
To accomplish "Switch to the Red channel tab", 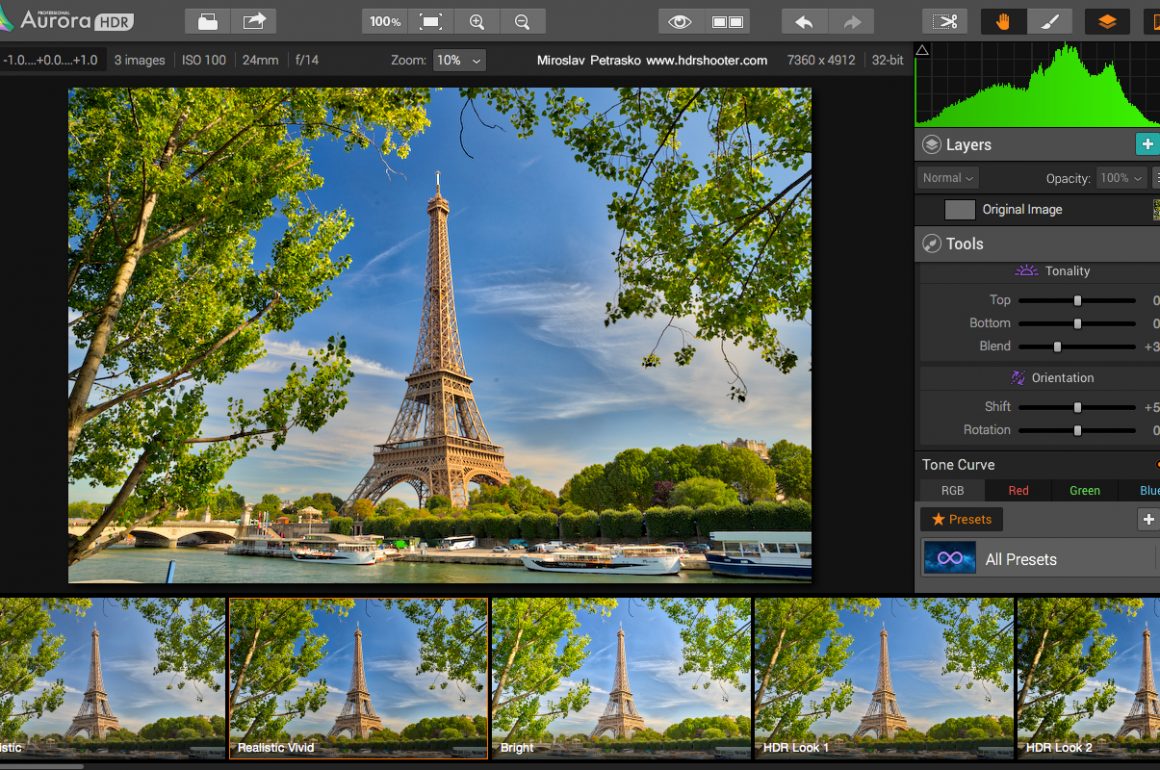I will (1018, 490).
